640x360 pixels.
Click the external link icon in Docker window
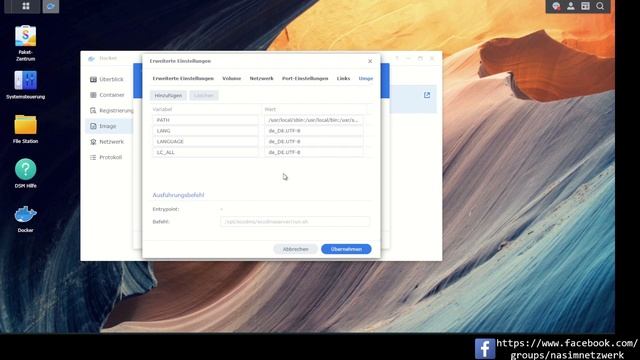427,95
